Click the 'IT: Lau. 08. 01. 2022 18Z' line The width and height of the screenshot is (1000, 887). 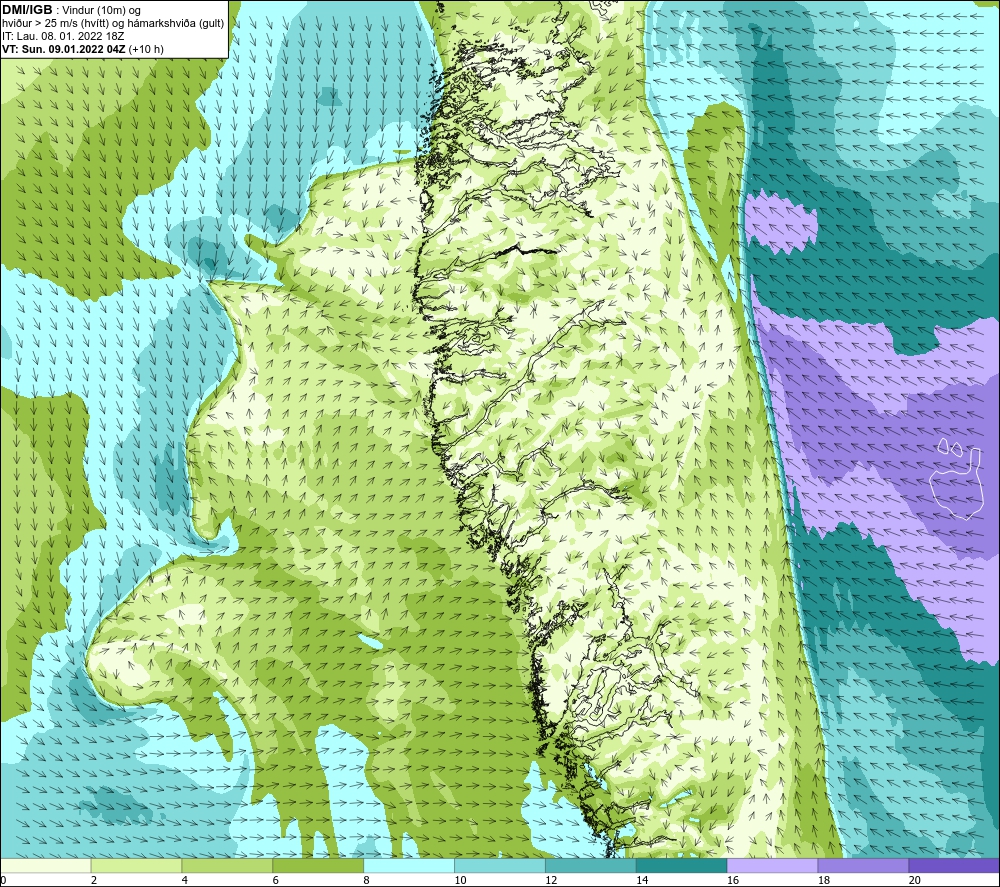point(63,36)
